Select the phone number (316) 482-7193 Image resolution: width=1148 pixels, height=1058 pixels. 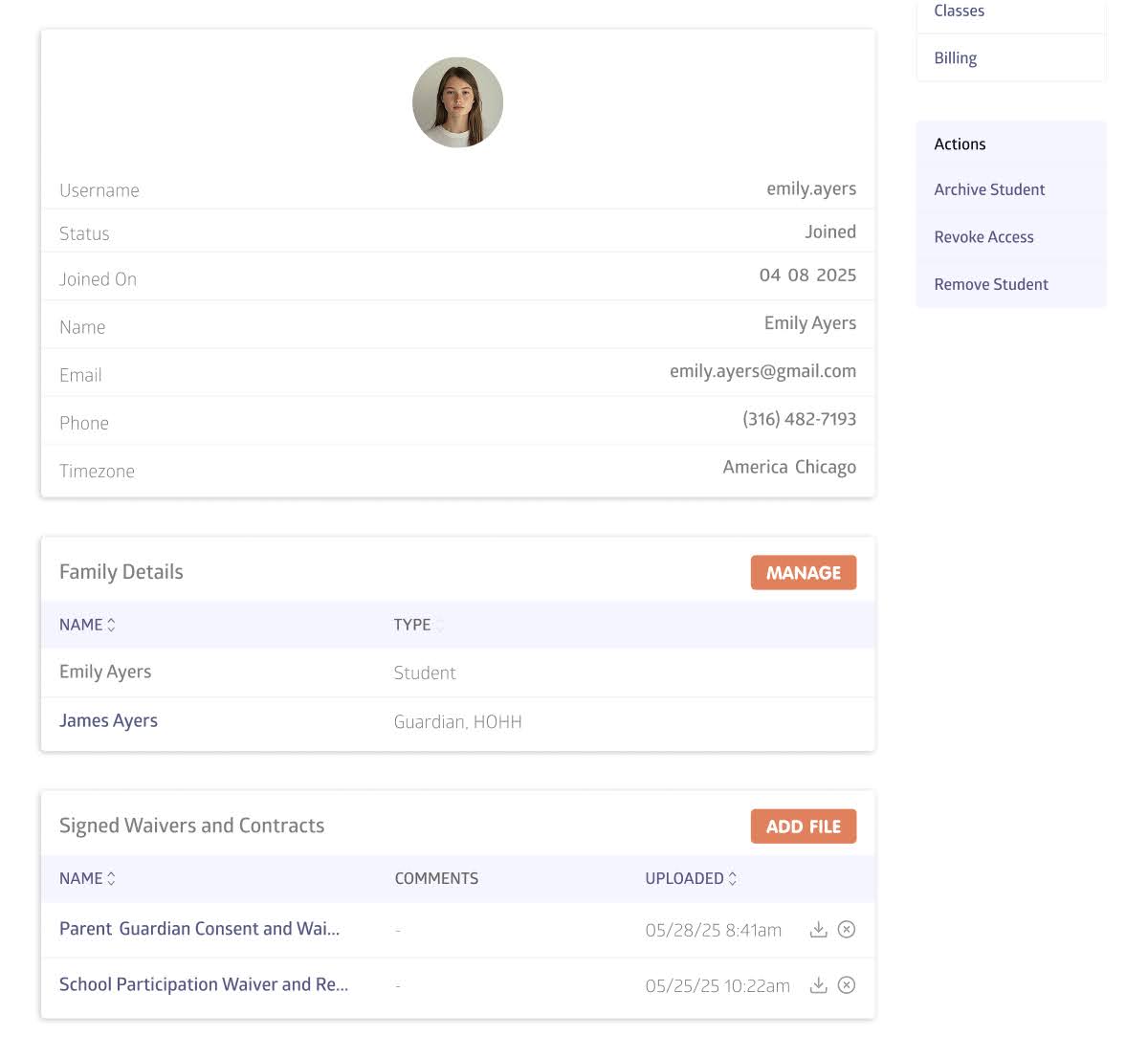click(x=799, y=419)
